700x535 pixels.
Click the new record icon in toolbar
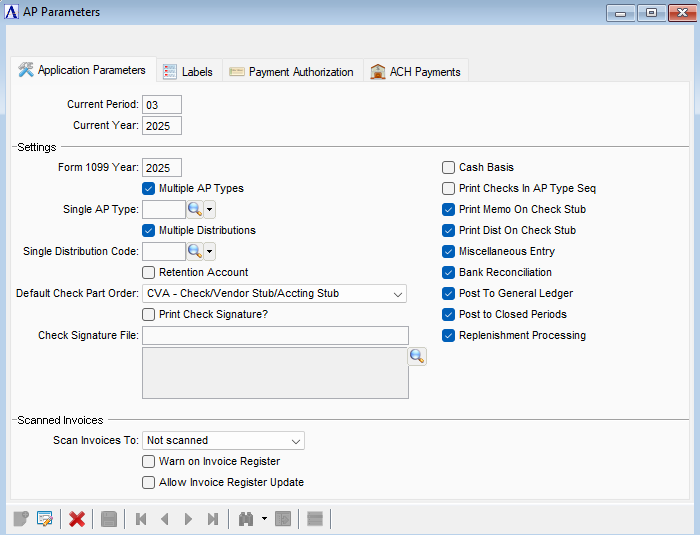click(x=20, y=519)
